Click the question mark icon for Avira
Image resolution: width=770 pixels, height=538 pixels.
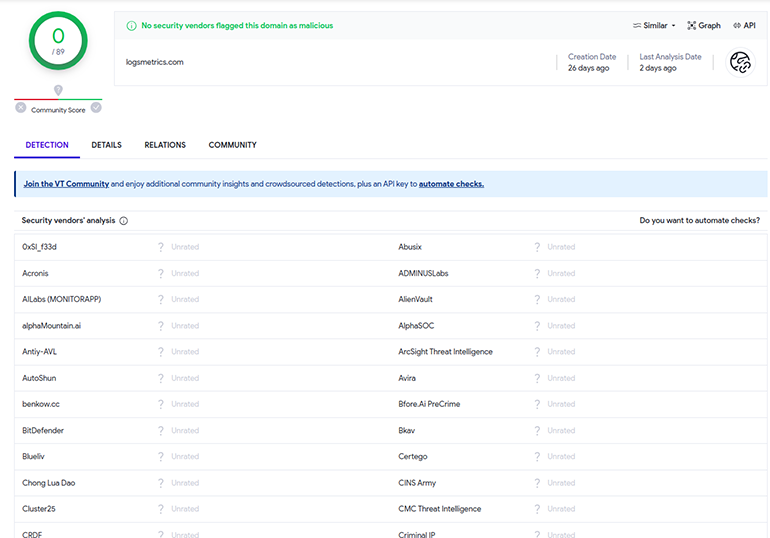click(537, 378)
